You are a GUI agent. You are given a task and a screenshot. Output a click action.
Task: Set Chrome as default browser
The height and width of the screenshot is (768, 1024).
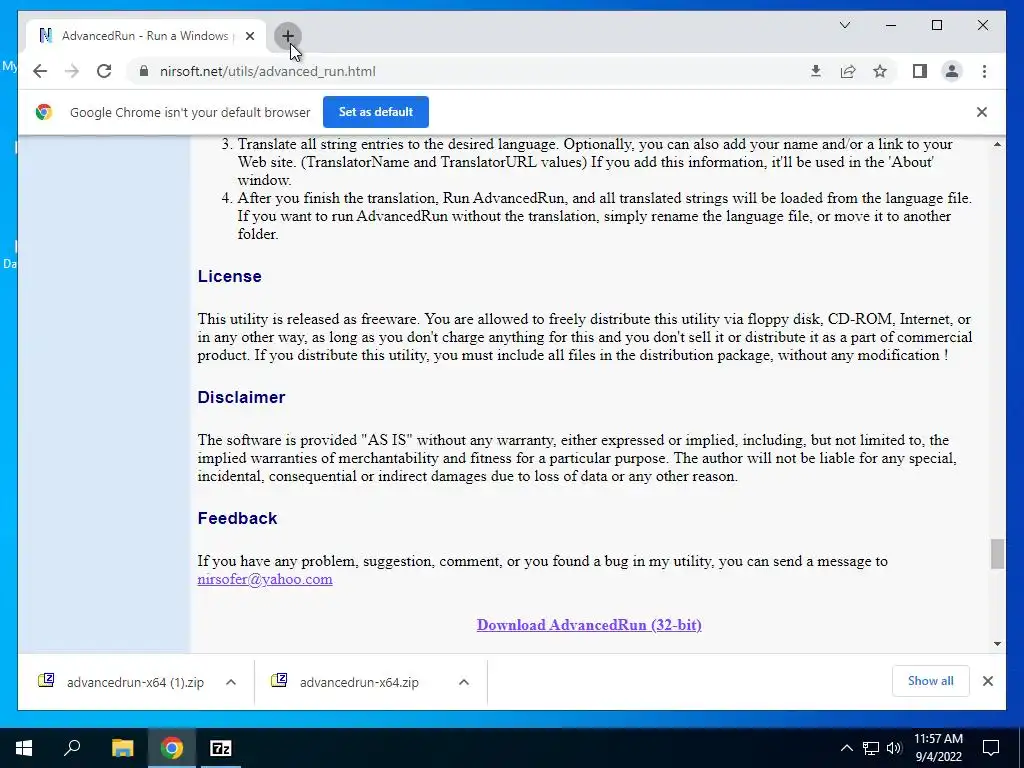click(376, 112)
